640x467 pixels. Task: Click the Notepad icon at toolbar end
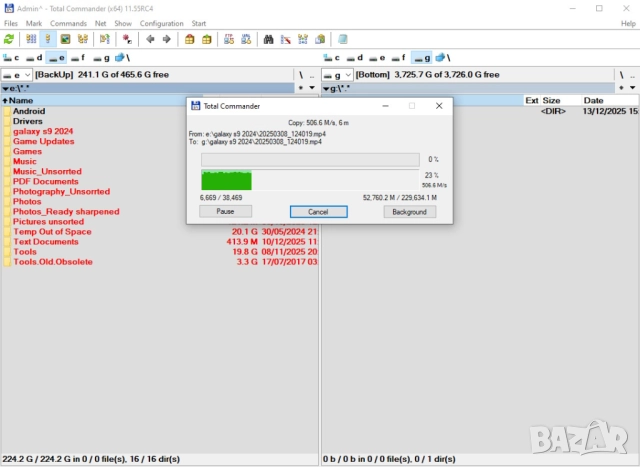pos(343,39)
